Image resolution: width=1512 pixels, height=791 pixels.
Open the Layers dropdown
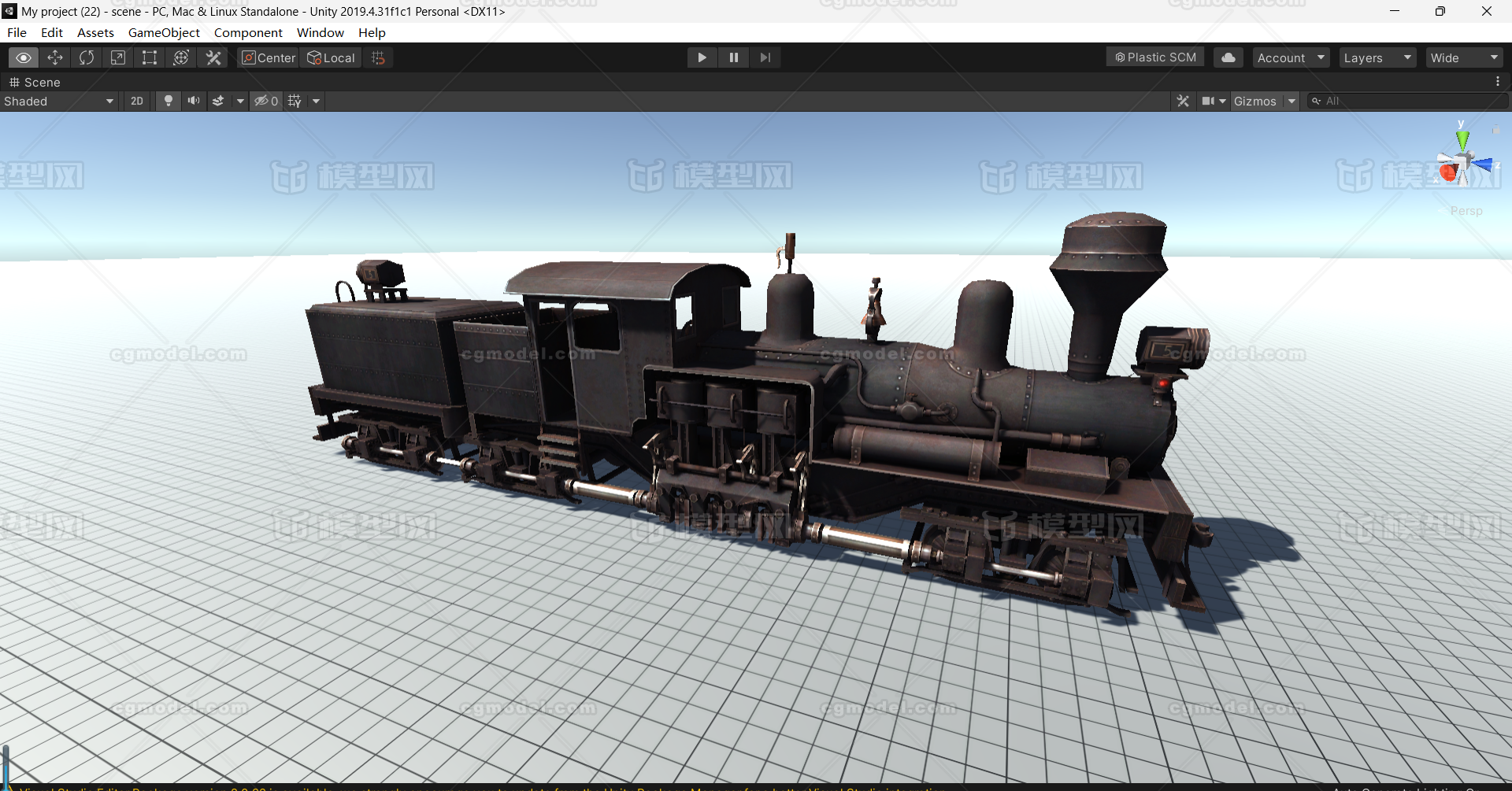(1377, 57)
